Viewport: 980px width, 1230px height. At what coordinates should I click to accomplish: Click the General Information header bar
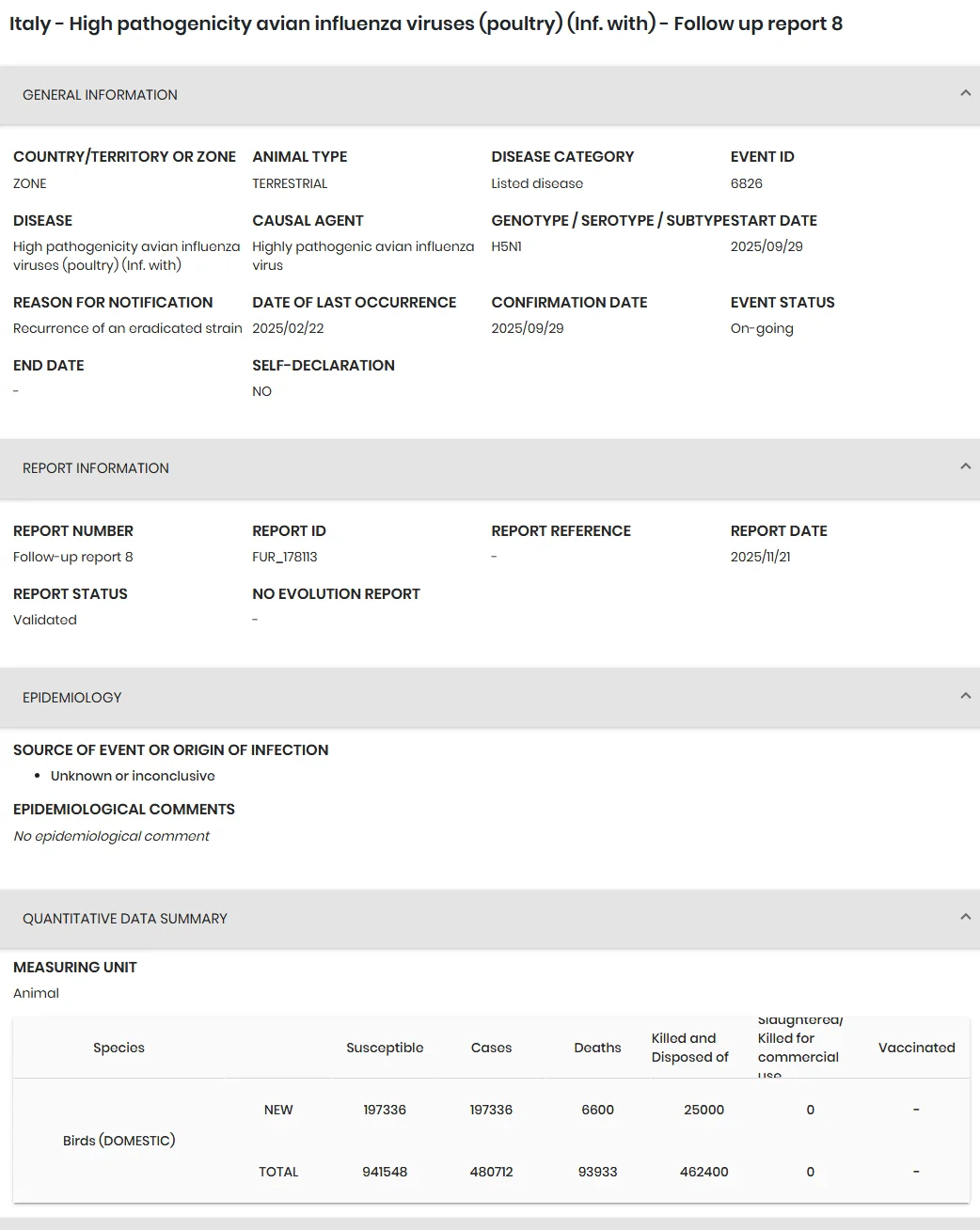pyautogui.click(x=490, y=95)
